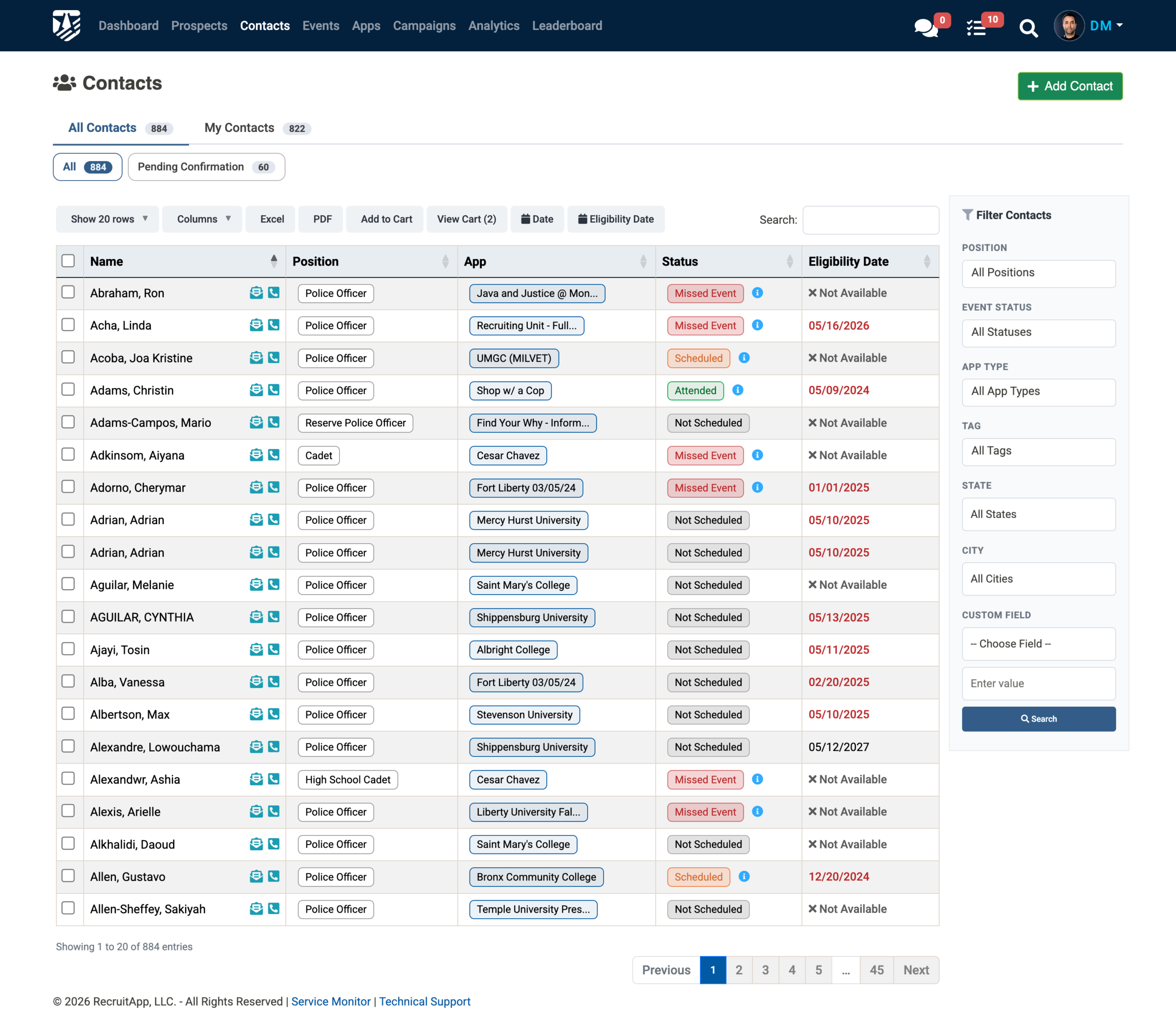Phone icon for Alba, Vanessa
Screen dimensions: 1176x1023
274,682
